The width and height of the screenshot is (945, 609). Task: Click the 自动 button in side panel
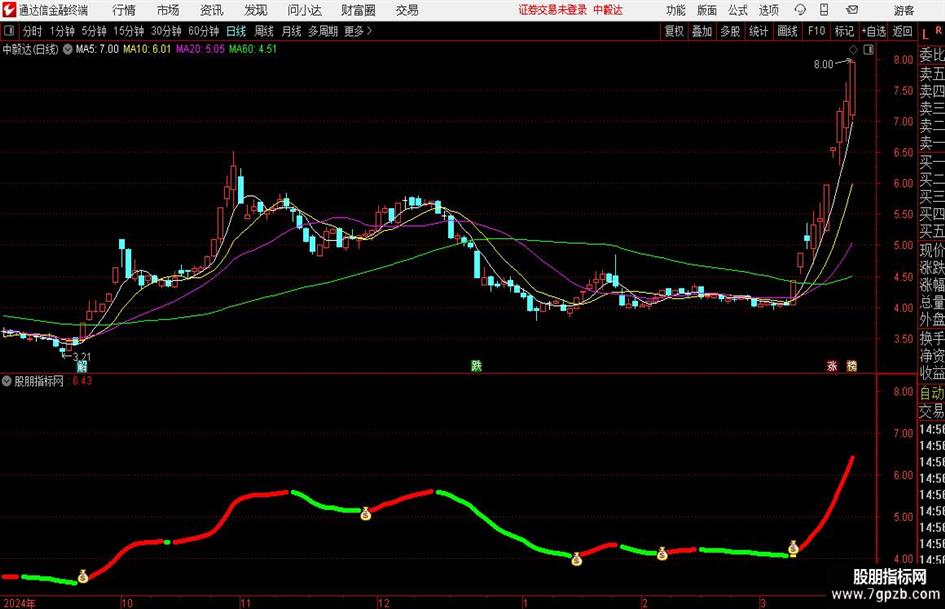tap(932, 393)
